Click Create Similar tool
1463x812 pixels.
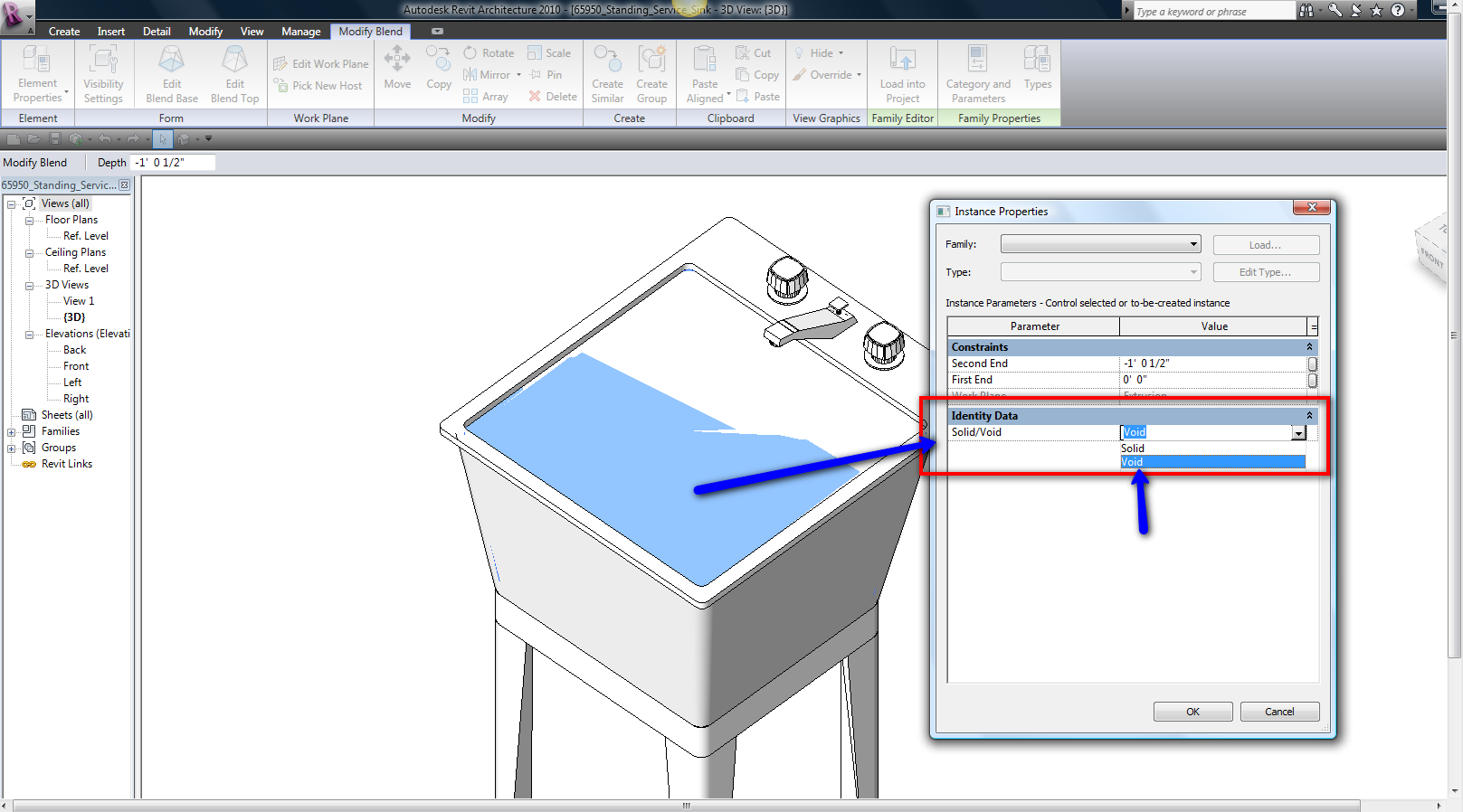coord(608,75)
